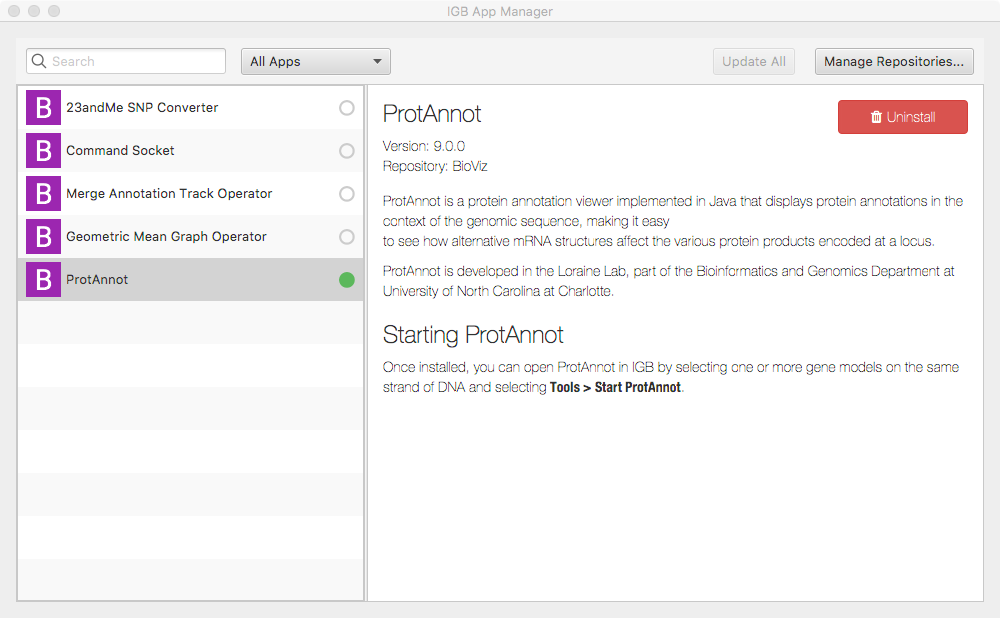Viewport: 1000px width, 618px height.
Task: Click the Update All button
Action: click(x=754, y=61)
